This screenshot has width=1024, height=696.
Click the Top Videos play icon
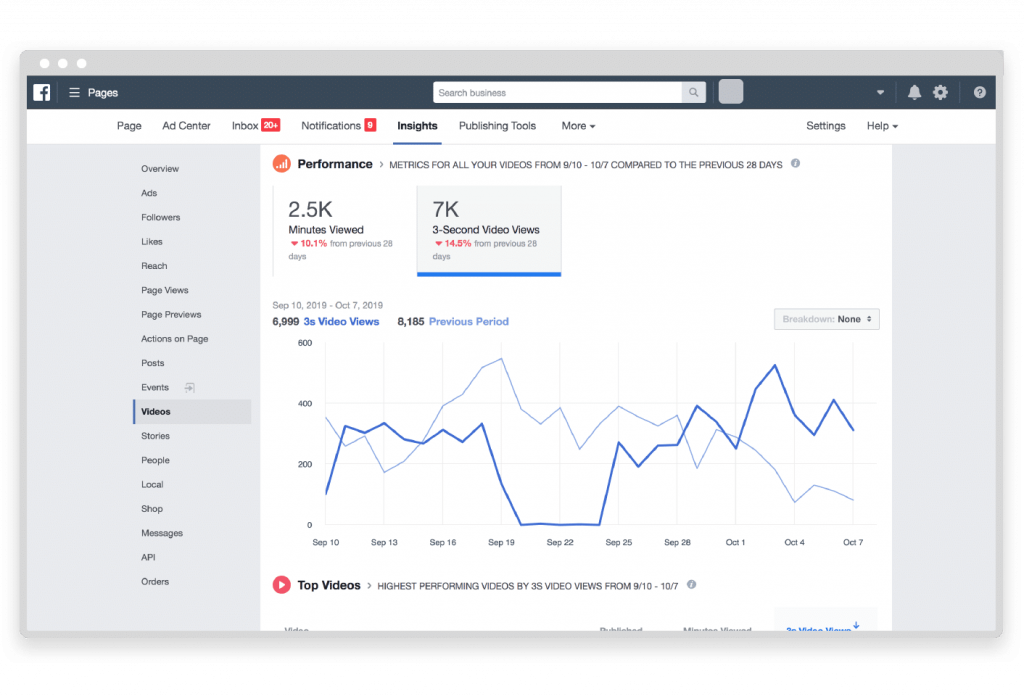[x=281, y=585]
